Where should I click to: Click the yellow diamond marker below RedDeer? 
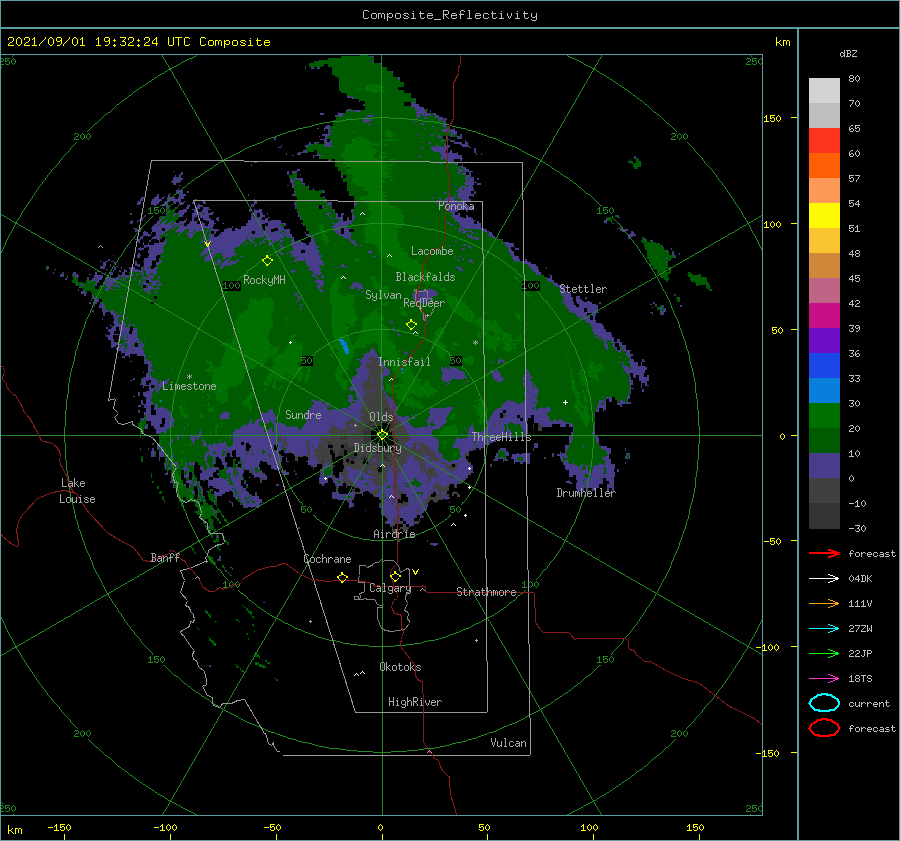(412, 325)
